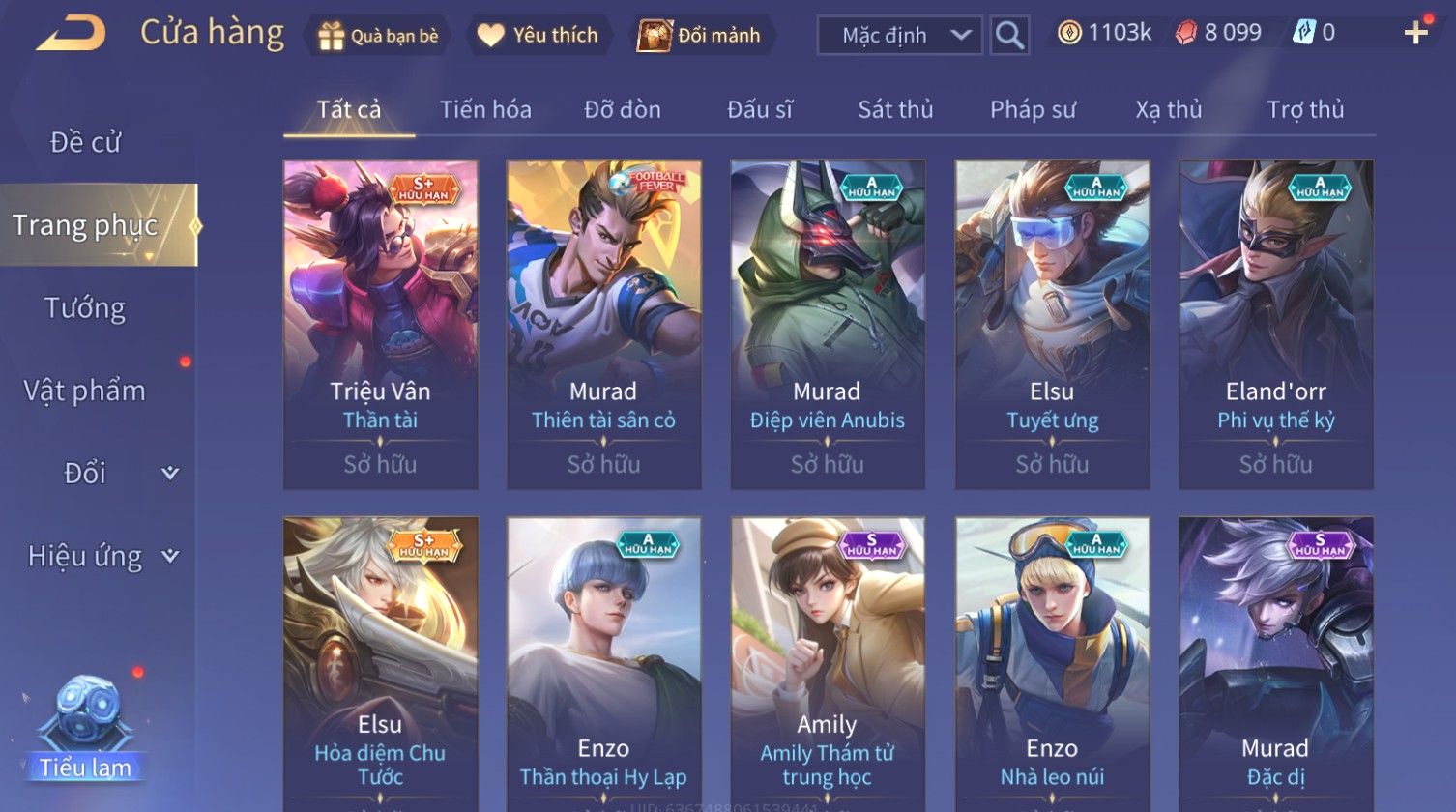
Task: Go back using the return arrow icon
Action: (x=71, y=35)
